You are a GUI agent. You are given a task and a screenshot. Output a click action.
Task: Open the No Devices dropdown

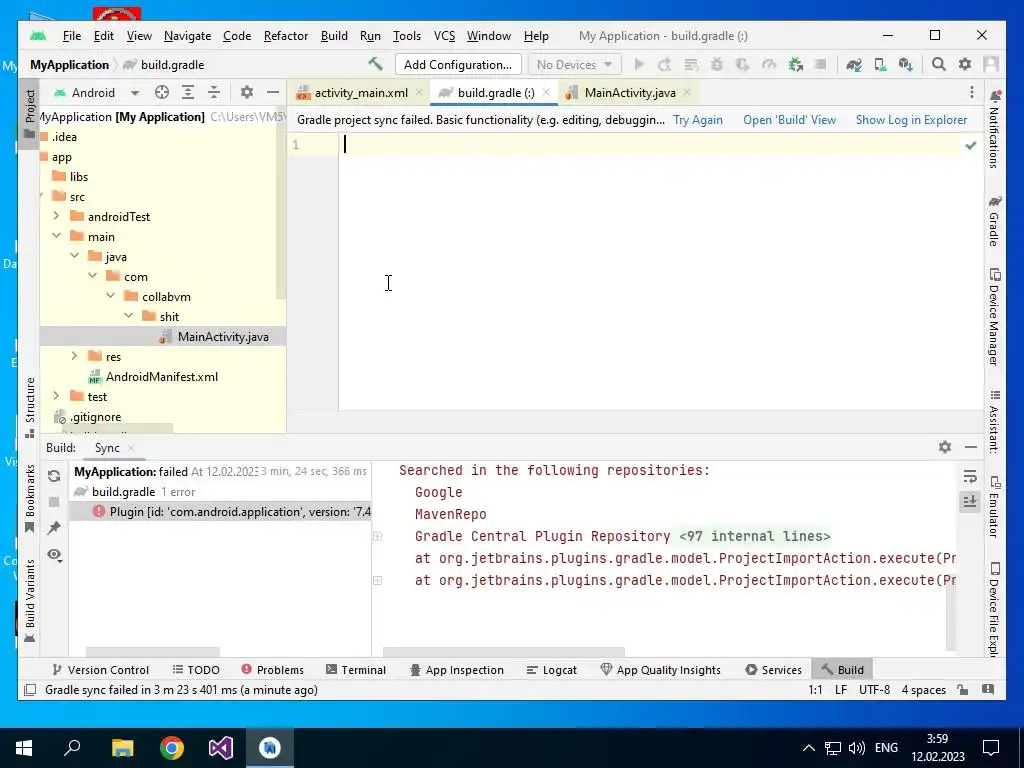(x=574, y=64)
